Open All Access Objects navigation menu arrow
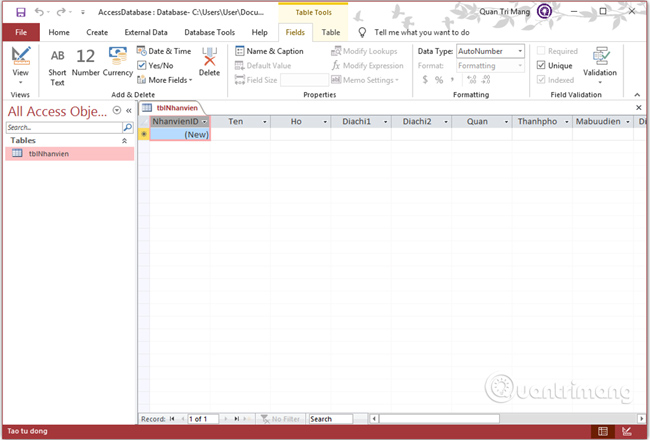 pos(117,110)
